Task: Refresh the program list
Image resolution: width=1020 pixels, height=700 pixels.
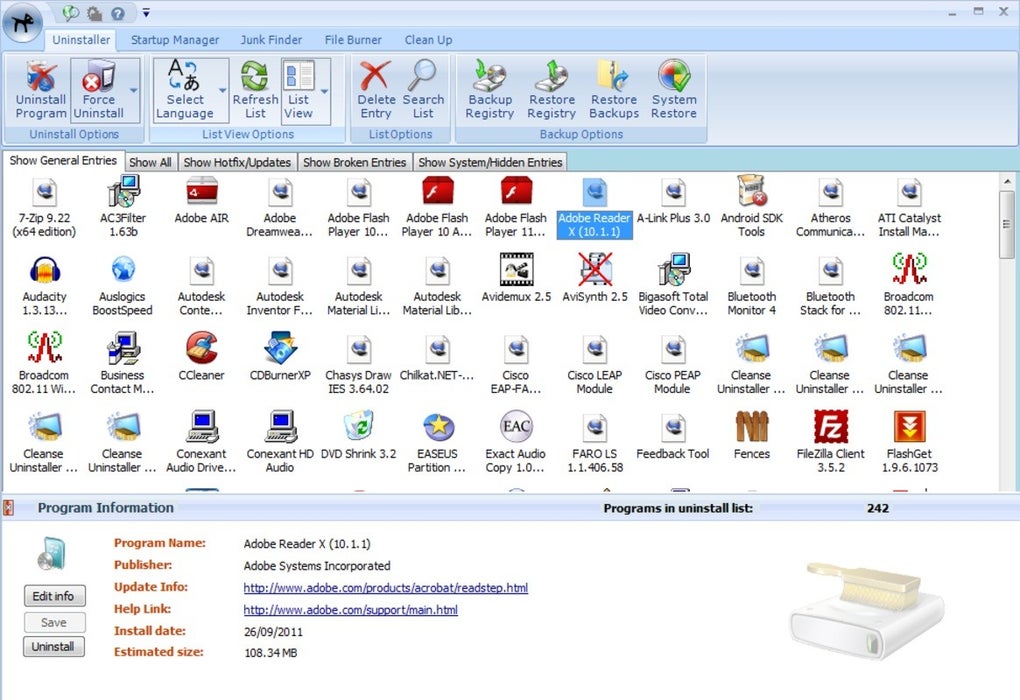Action: tap(255, 95)
